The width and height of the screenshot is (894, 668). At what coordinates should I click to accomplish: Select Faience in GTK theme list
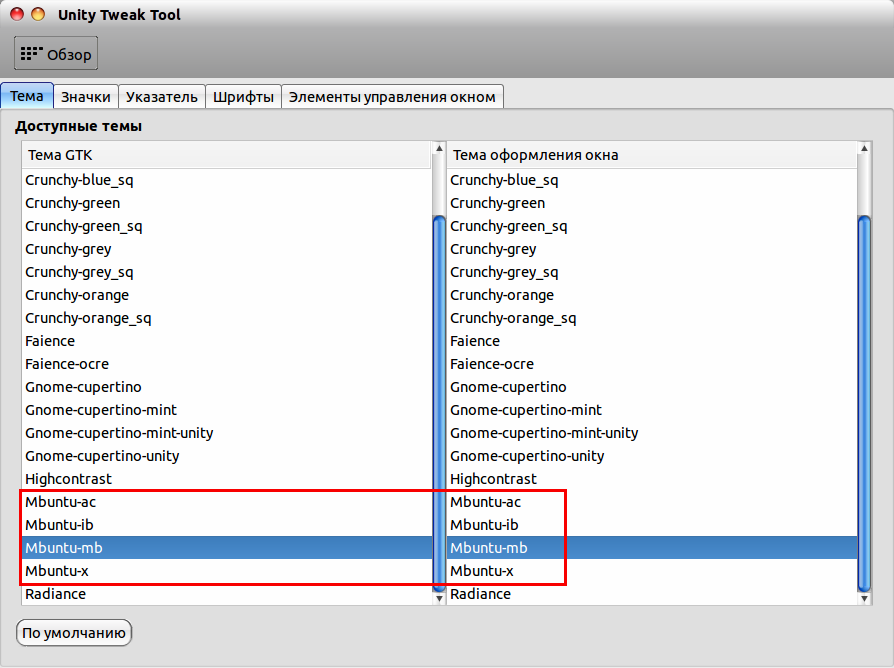pyautogui.click(x=226, y=341)
